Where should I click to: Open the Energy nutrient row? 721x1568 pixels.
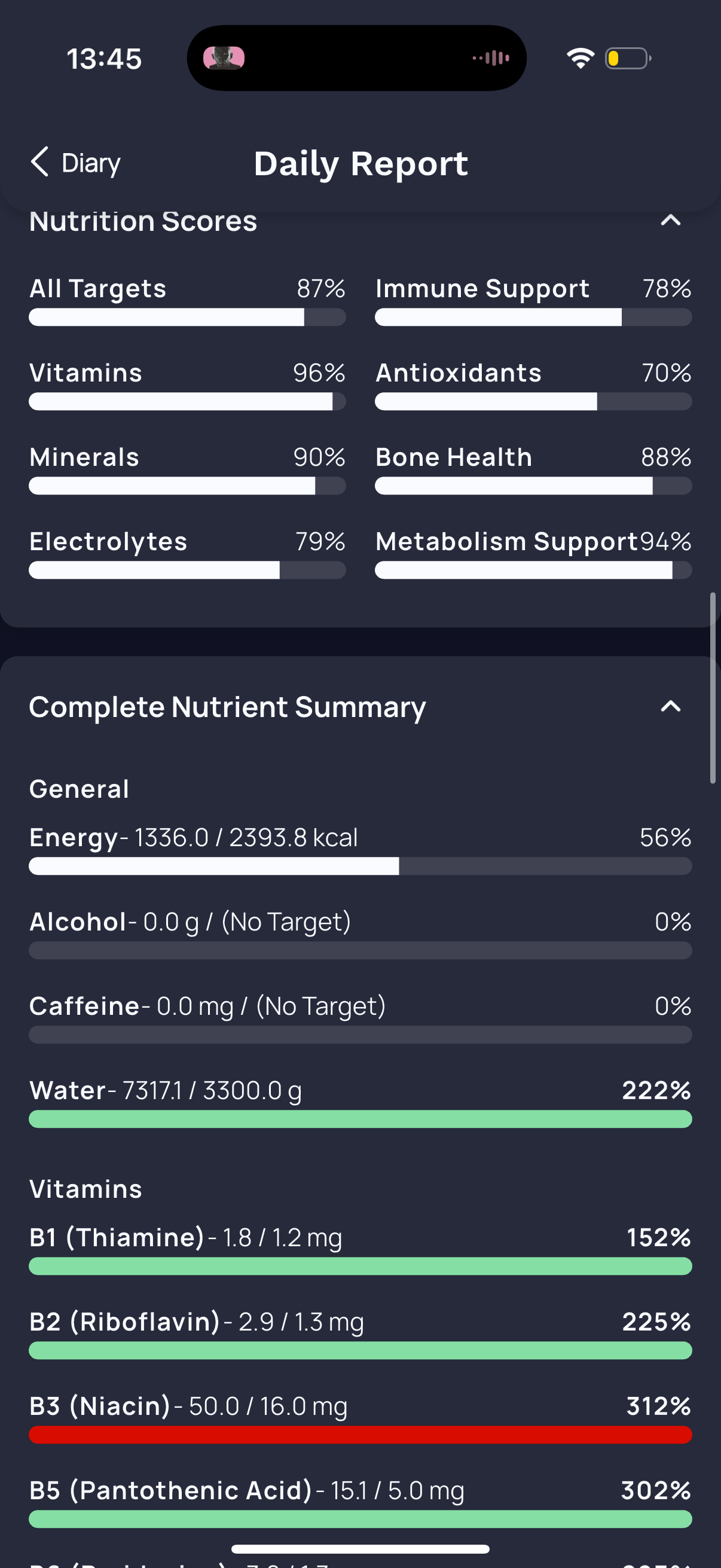(360, 849)
